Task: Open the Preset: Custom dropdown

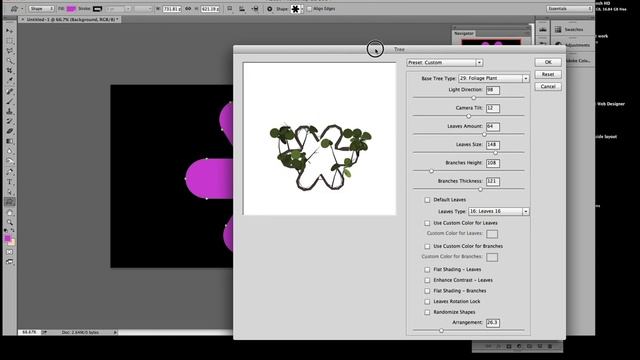Action: [444, 62]
